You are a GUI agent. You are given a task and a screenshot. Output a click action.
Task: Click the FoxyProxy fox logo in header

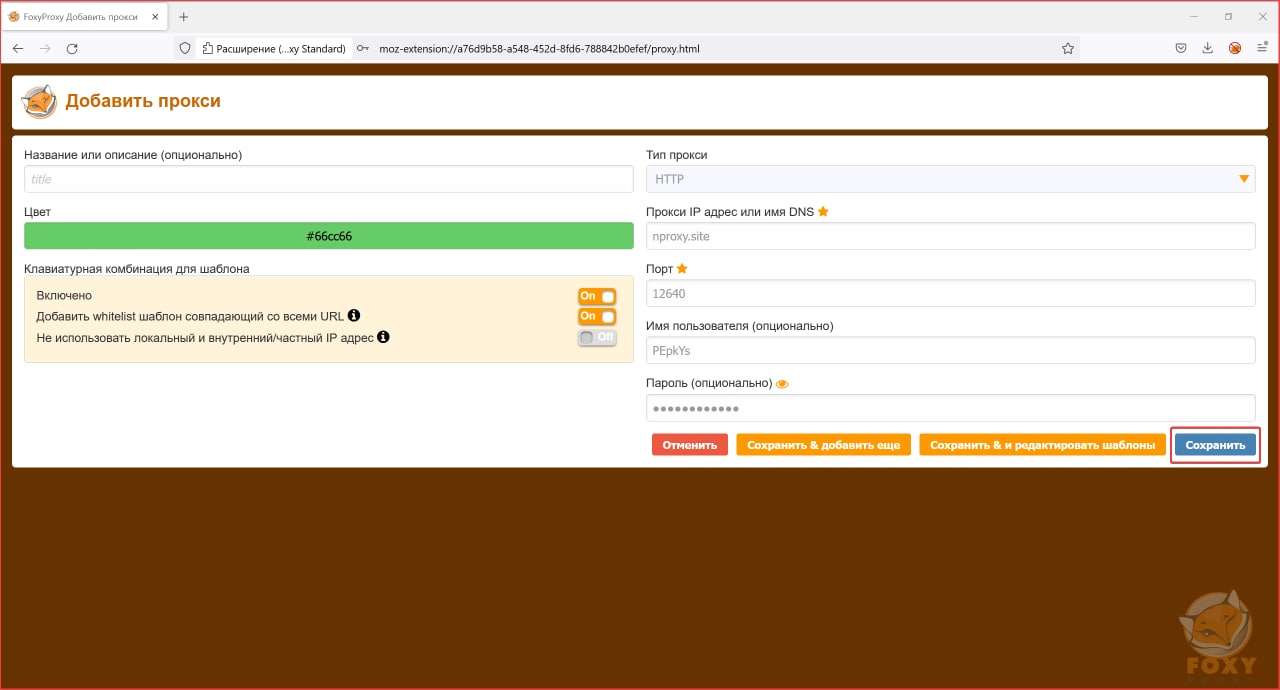click(x=39, y=101)
